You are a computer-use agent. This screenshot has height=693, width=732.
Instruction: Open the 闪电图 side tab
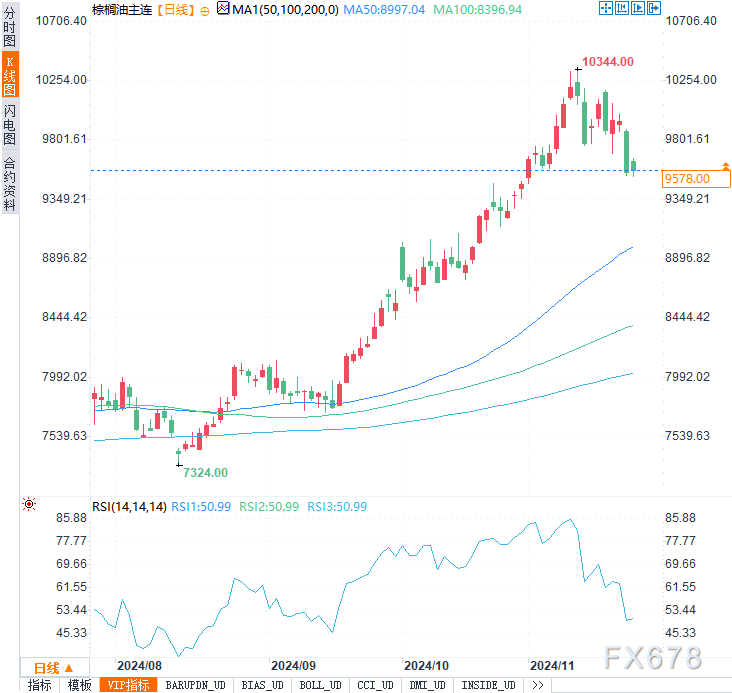(9, 127)
